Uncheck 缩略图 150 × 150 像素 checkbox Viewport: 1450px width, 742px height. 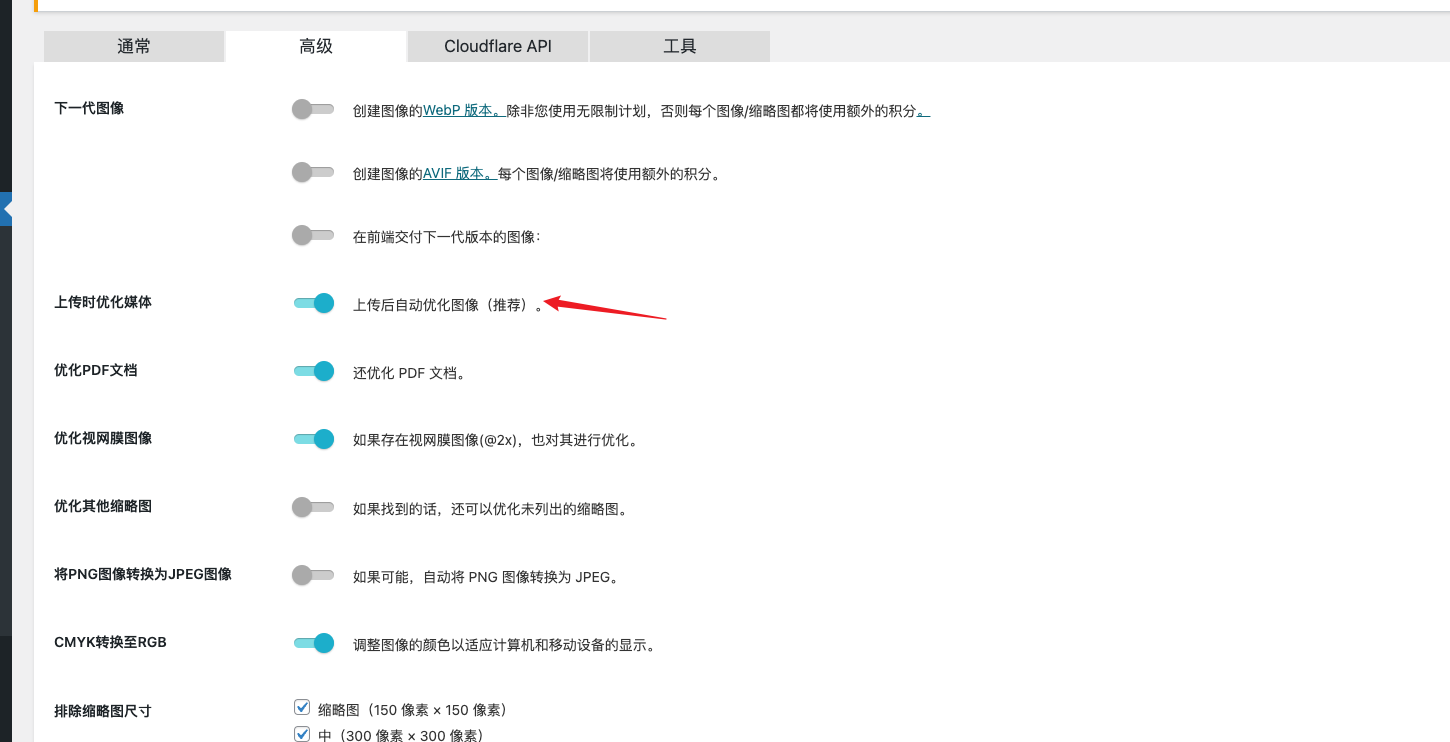click(x=302, y=708)
